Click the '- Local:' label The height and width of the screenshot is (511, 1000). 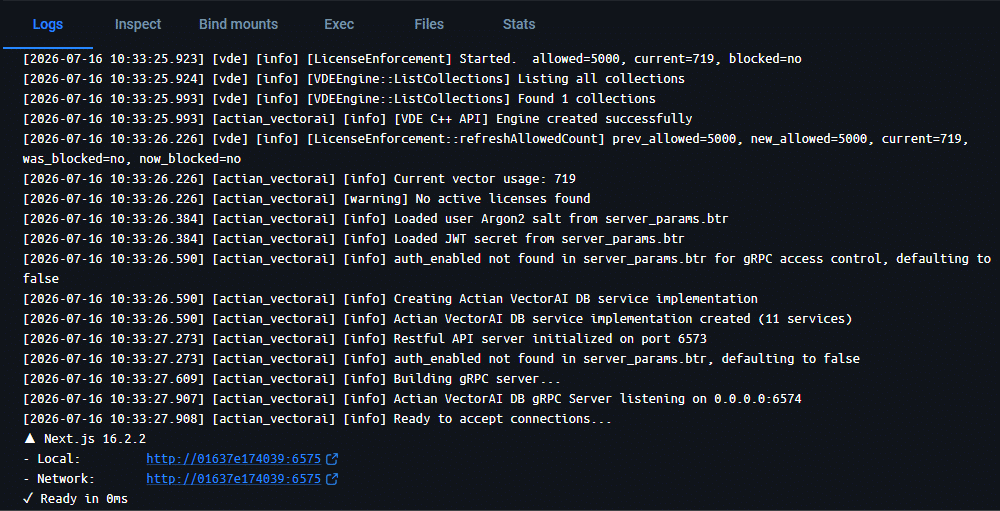[x=52, y=459]
